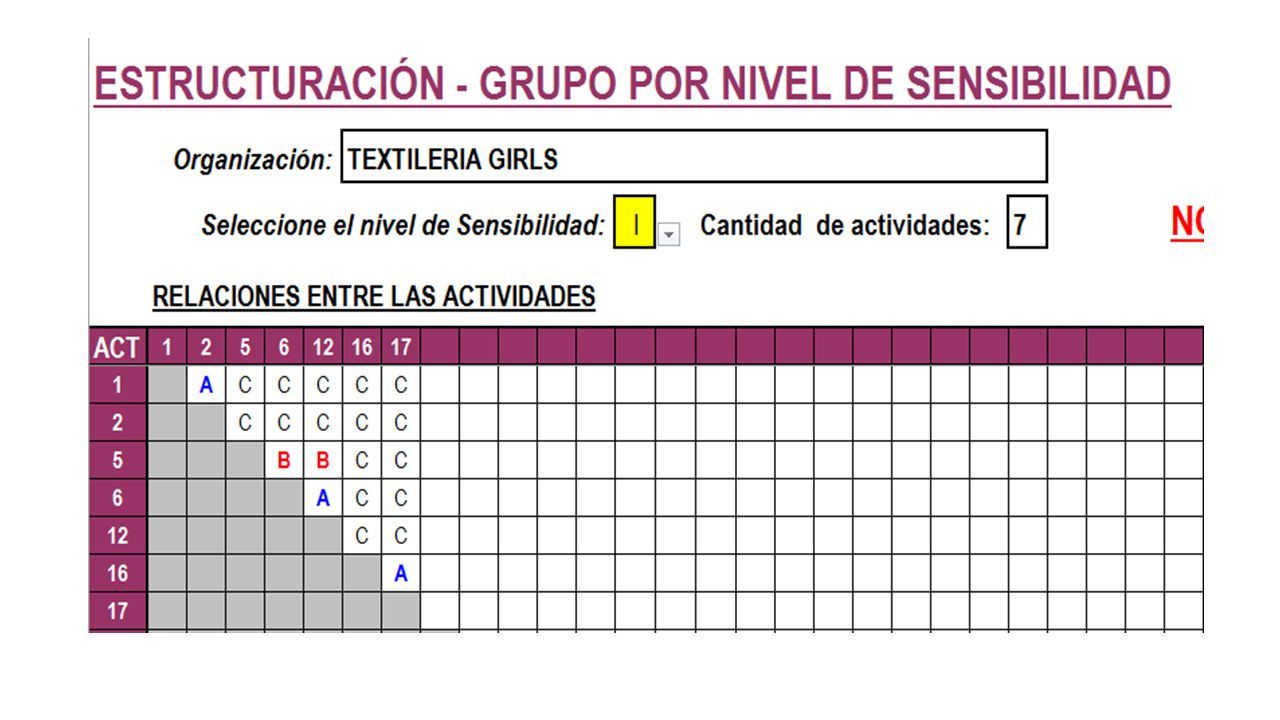Image resolution: width=1280 pixels, height=720 pixels.
Task: Click the ACT header cell
Action: point(118,348)
